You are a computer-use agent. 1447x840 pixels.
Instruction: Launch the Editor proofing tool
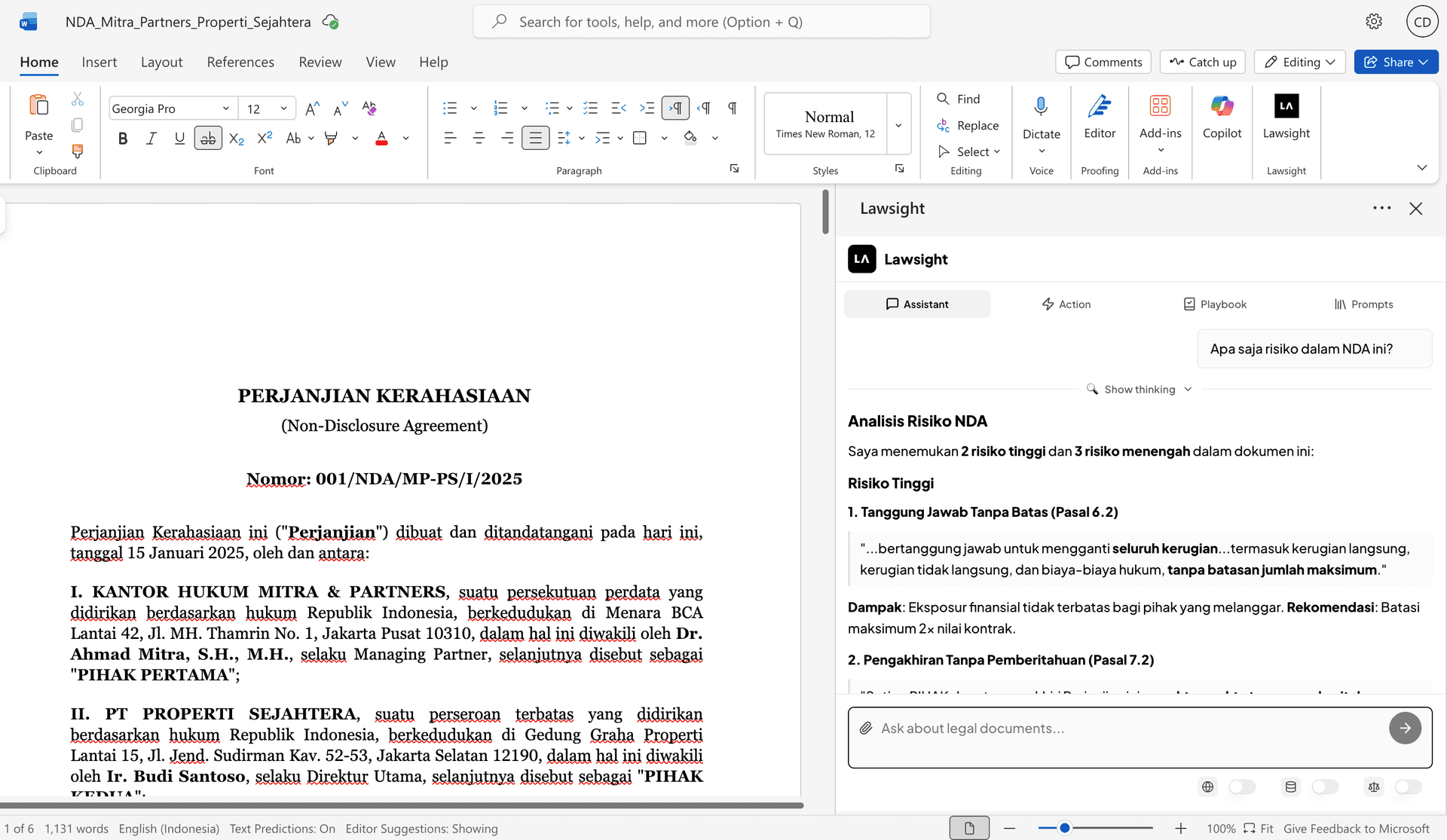tap(1100, 121)
